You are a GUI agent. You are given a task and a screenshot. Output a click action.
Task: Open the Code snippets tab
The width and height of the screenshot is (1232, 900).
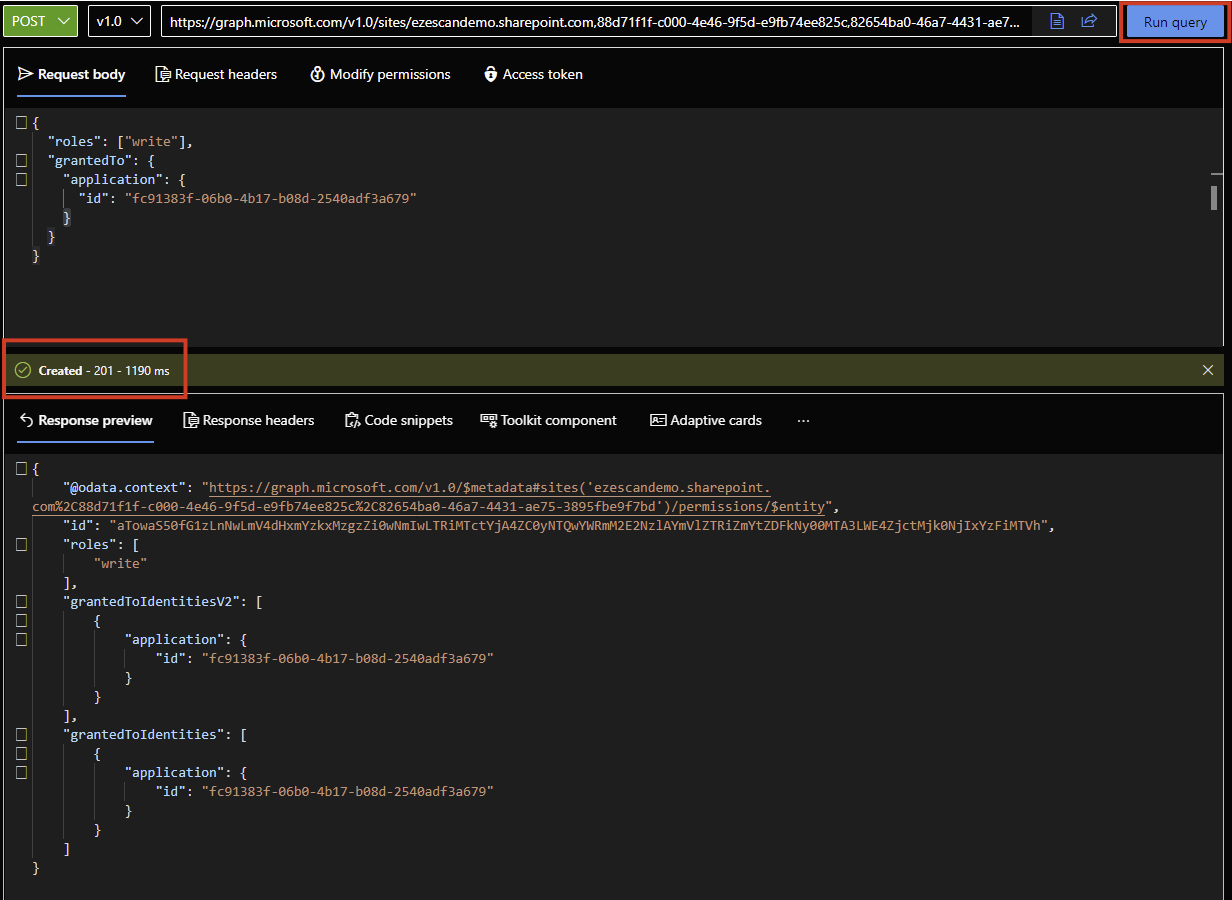pyautogui.click(x=398, y=420)
